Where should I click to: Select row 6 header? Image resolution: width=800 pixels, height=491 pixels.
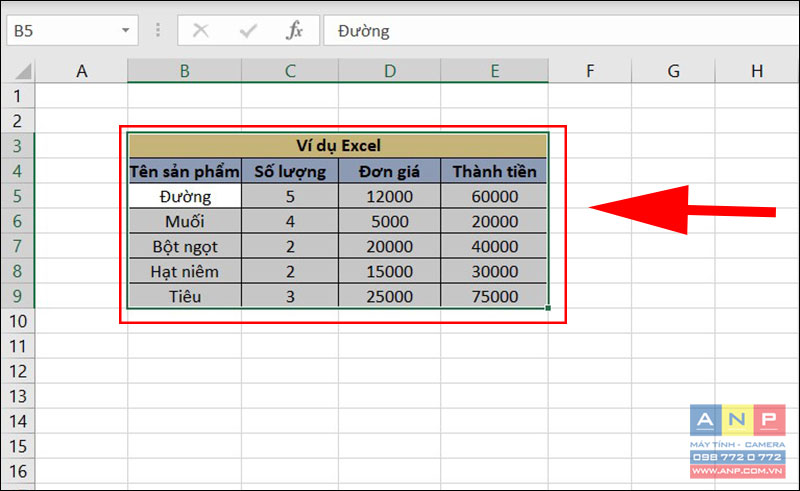click(x=18, y=220)
